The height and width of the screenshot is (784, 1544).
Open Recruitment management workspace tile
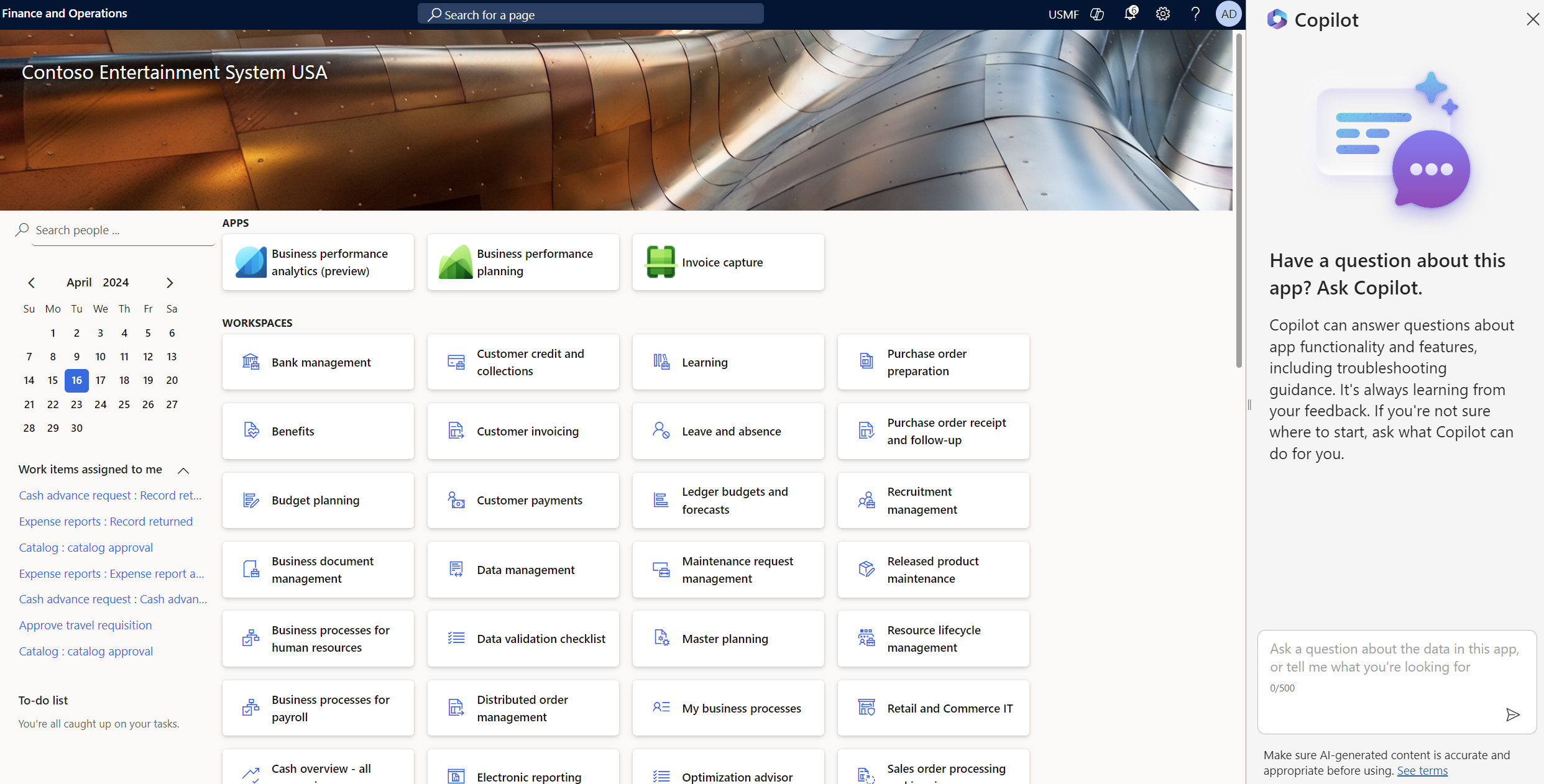click(x=933, y=500)
